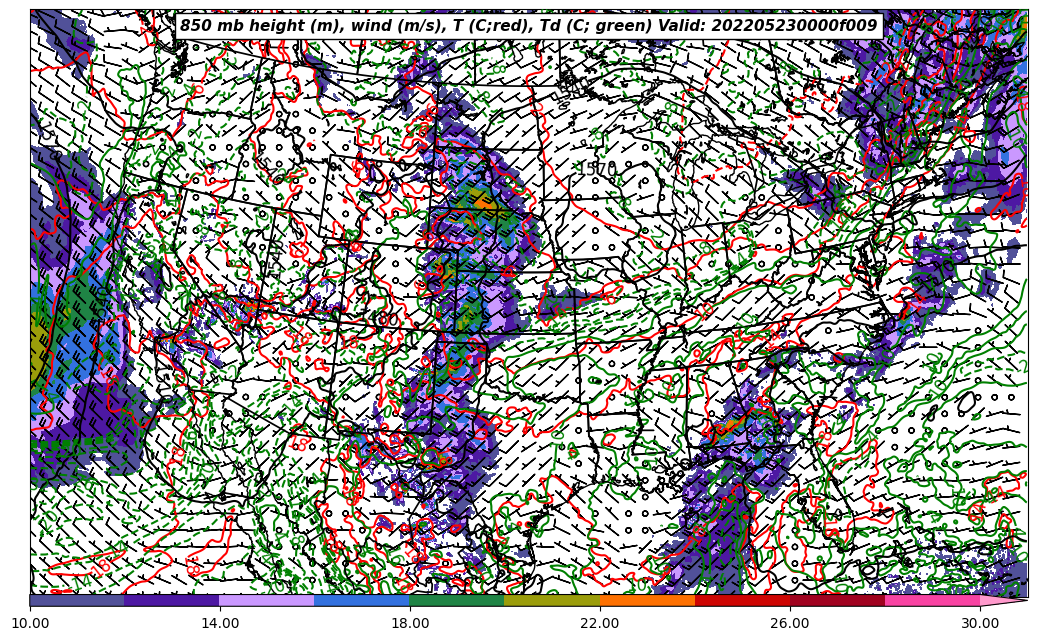Pick the dark red 26-28 colorbar segment
This screenshot has width=1037, height=640.
click(x=837, y=601)
